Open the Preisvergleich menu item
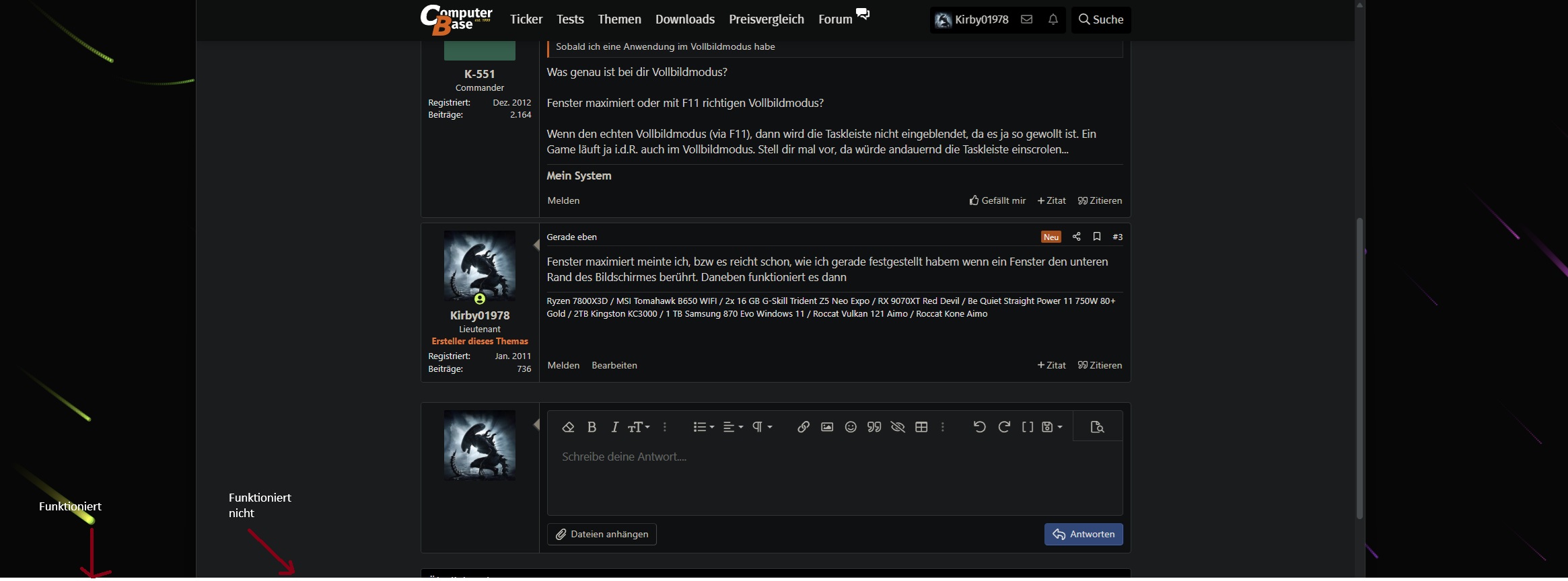1568x581 pixels. 767,20
